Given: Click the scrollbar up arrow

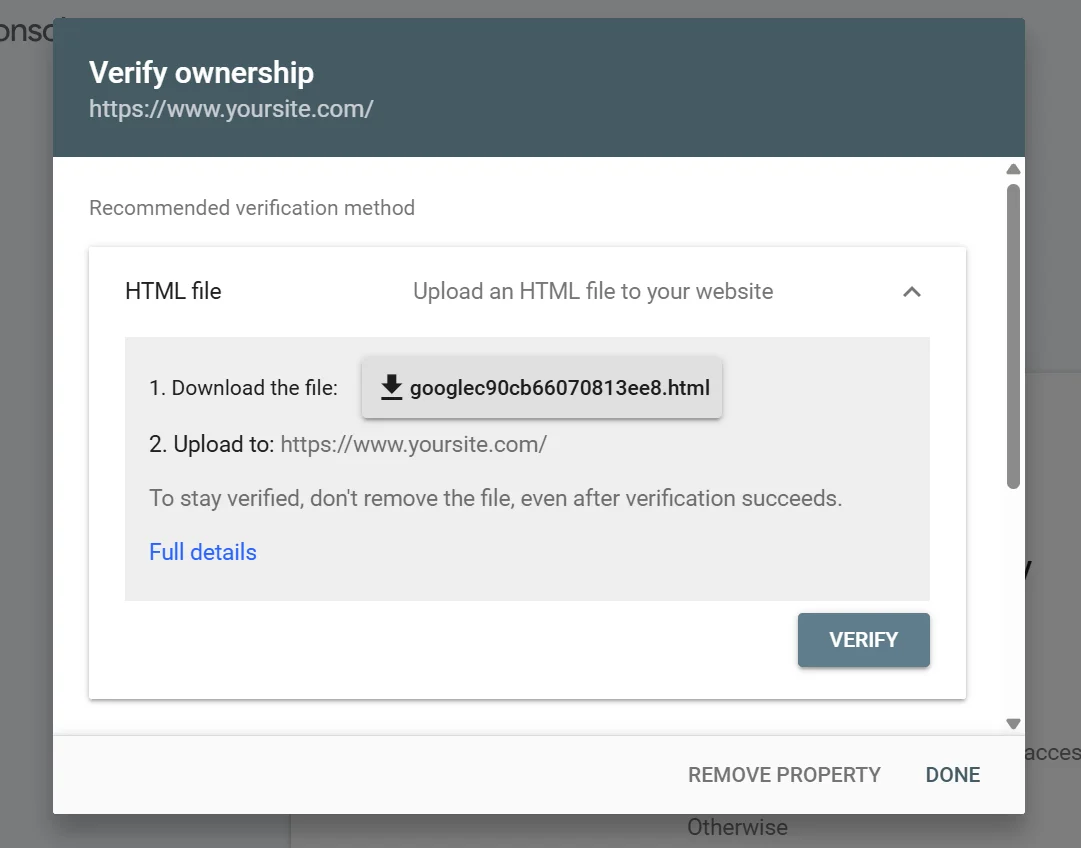Looking at the screenshot, I should click(1013, 169).
